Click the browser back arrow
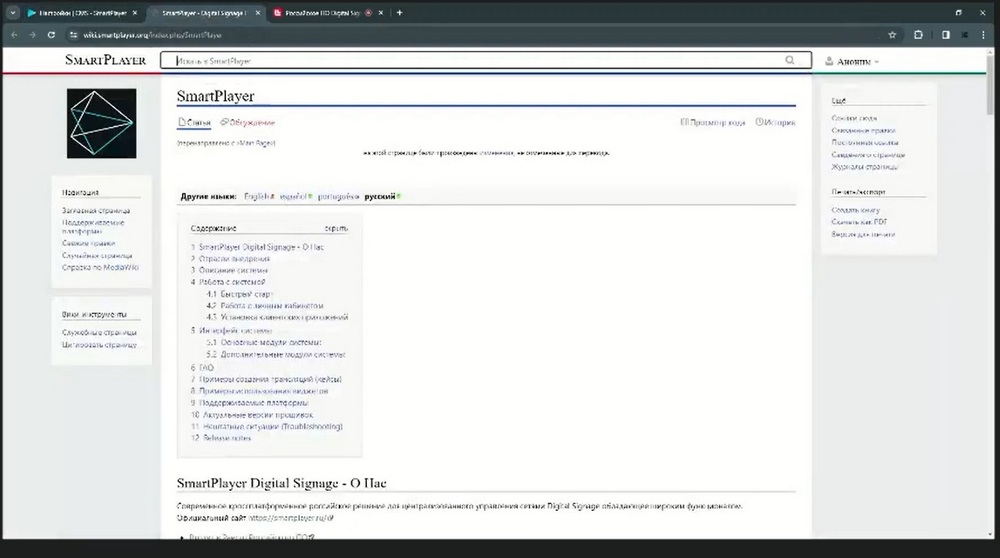 14,35
